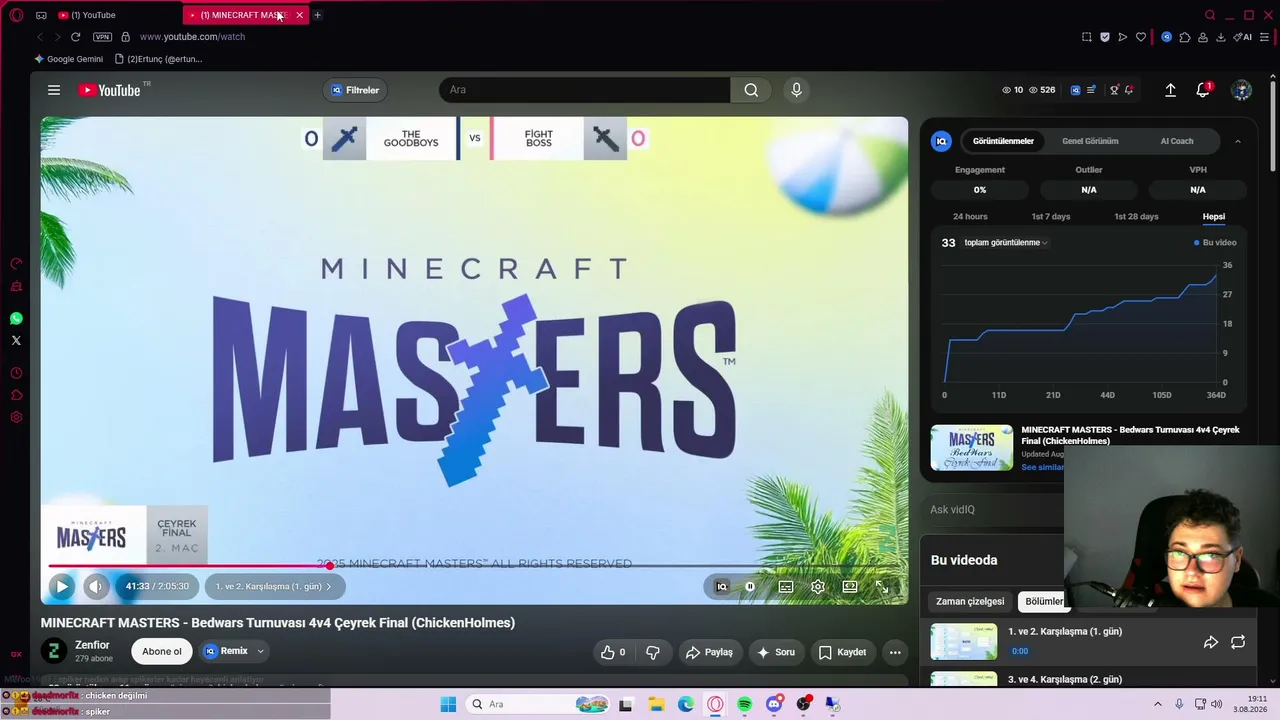The height and width of the screenshot is (720, 1280).
Task: Select the 1st 7 days range
Action: [1051, 216]
